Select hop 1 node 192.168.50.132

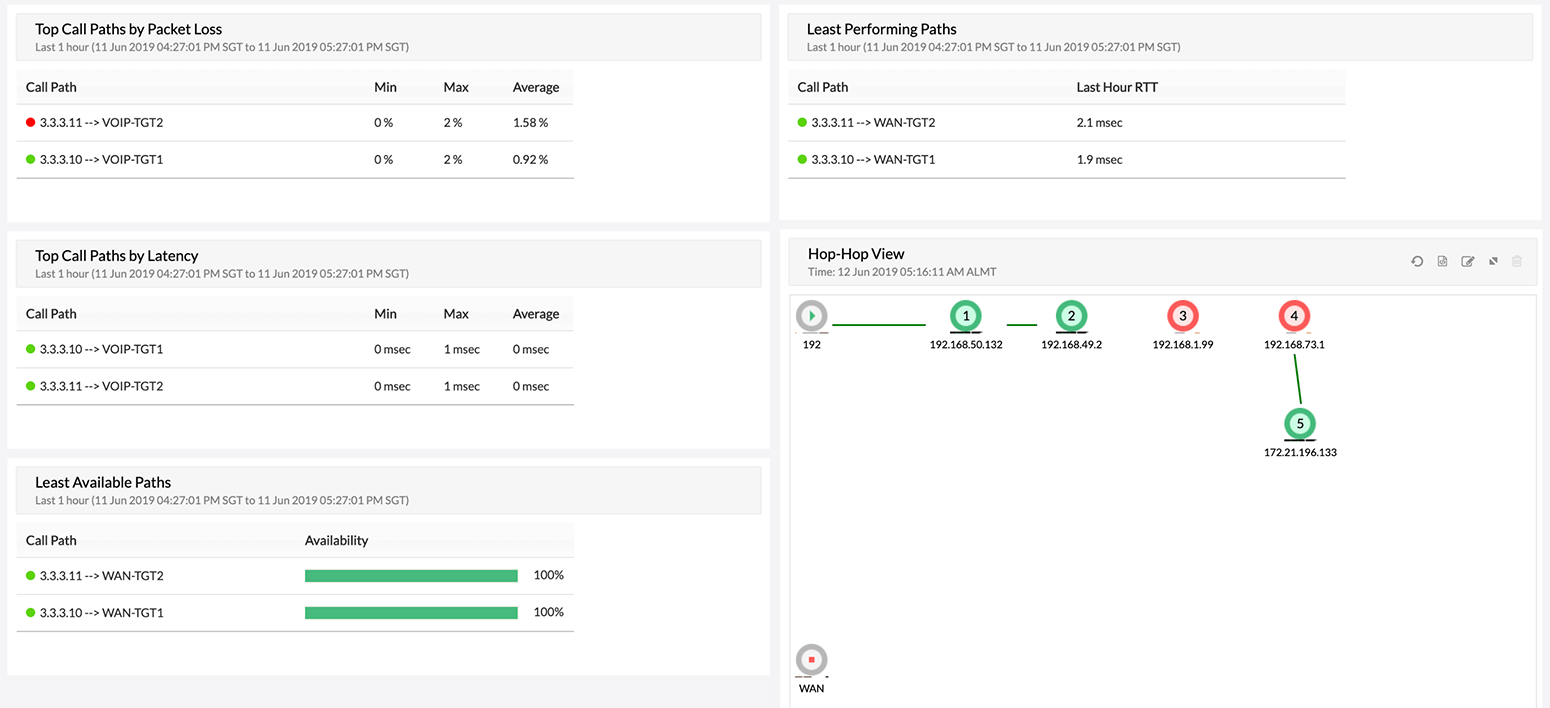[x=965, y=317]
